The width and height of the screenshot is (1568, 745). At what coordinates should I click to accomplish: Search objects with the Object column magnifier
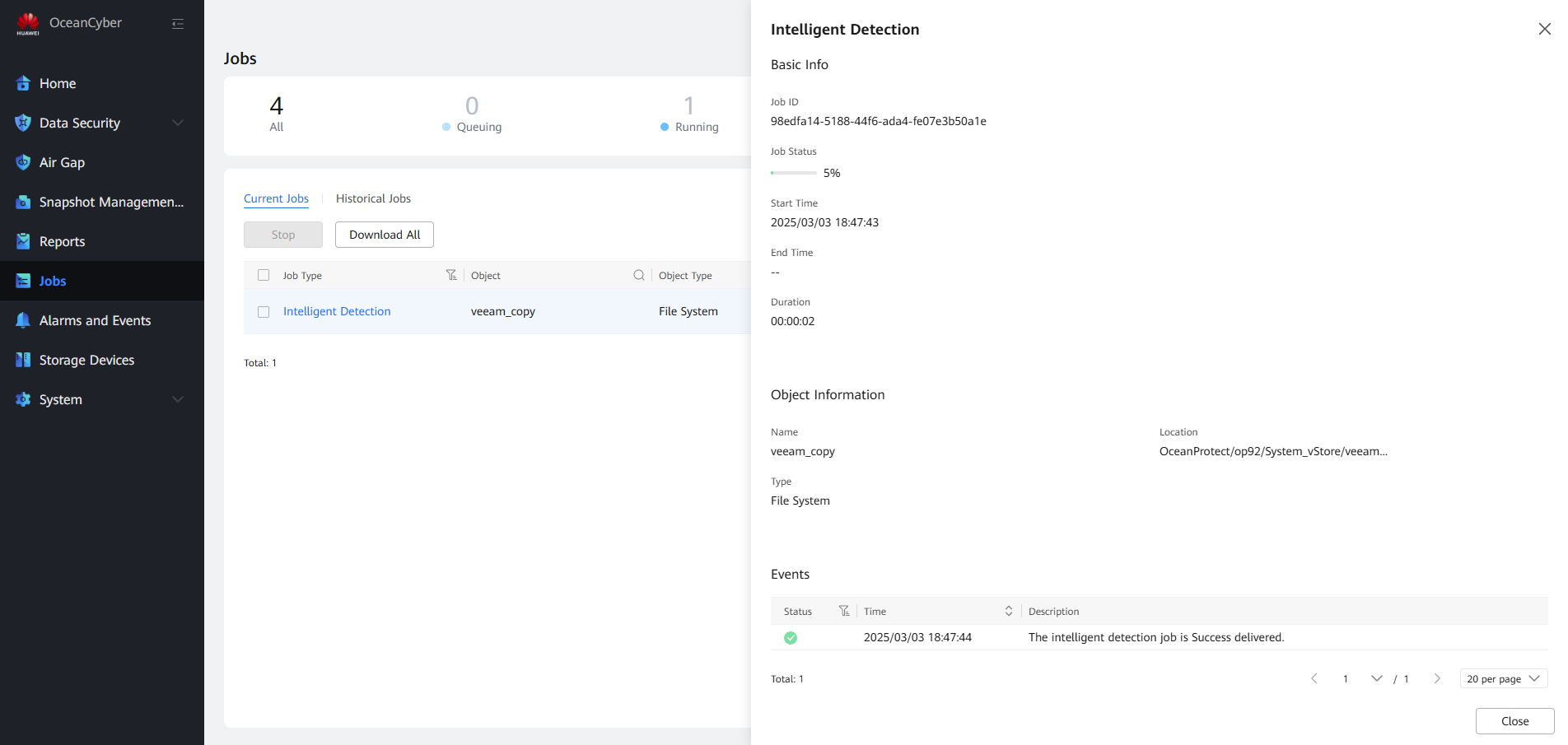(x=638, y=275)
